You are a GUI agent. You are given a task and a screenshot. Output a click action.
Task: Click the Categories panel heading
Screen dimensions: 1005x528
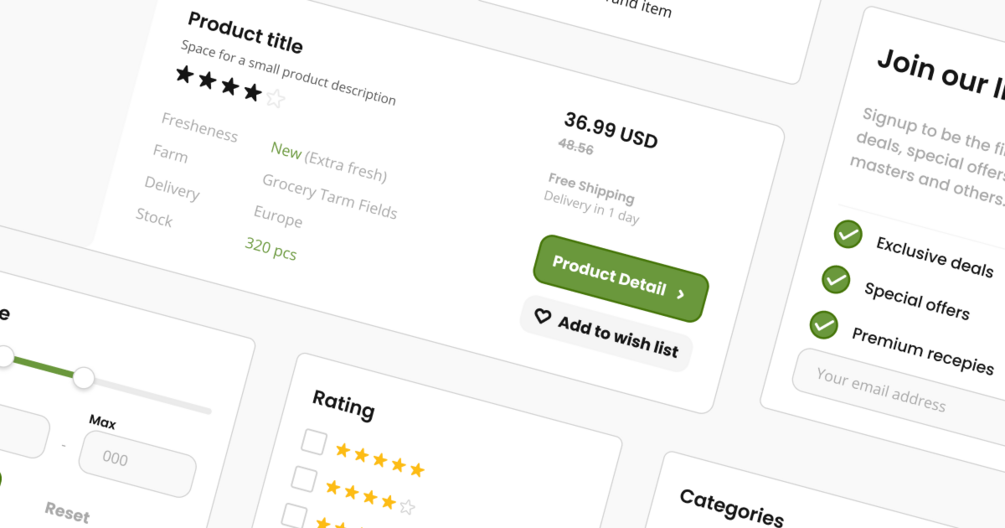731,506
